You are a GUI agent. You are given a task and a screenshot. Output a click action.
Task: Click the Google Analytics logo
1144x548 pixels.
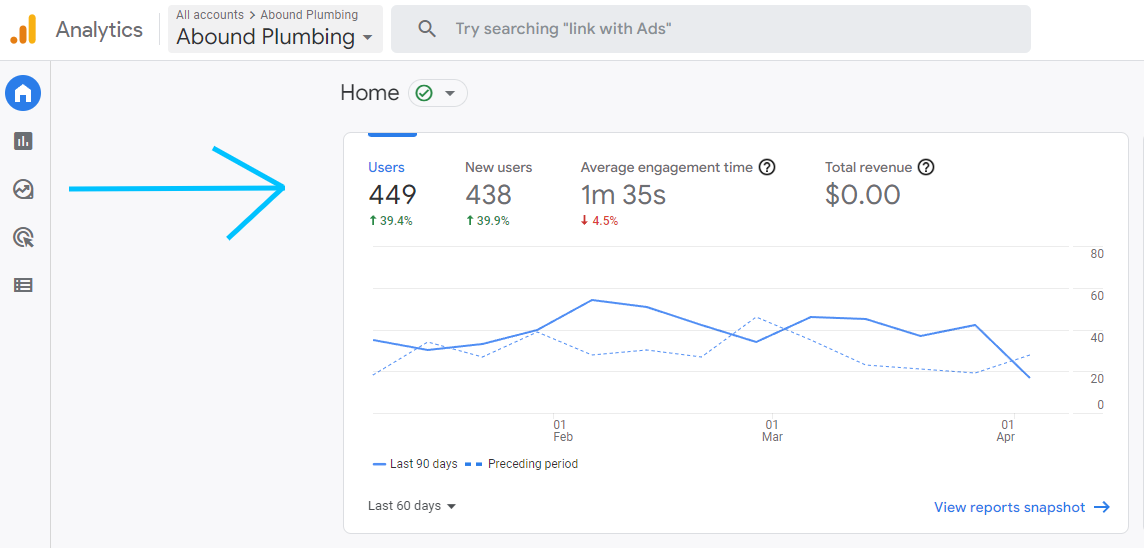click(x=23, y=29)
